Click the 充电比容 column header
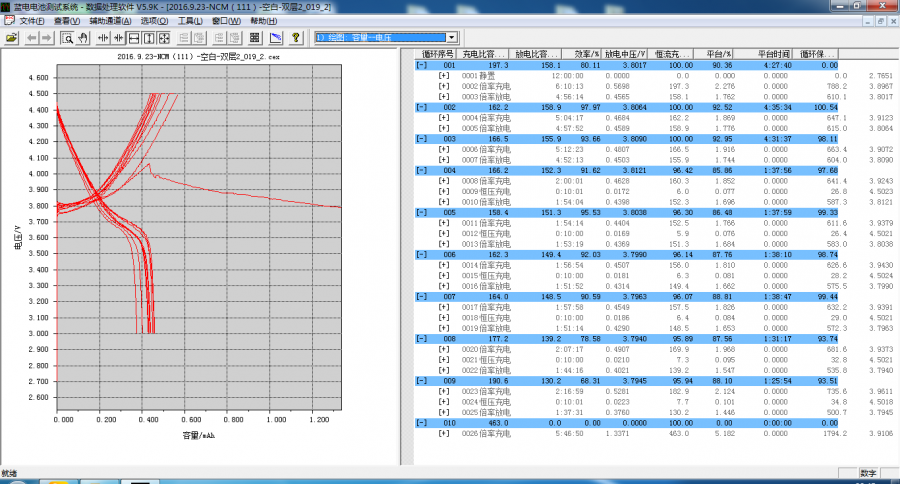This screenshot has width=900, height=484. (483, 54)
